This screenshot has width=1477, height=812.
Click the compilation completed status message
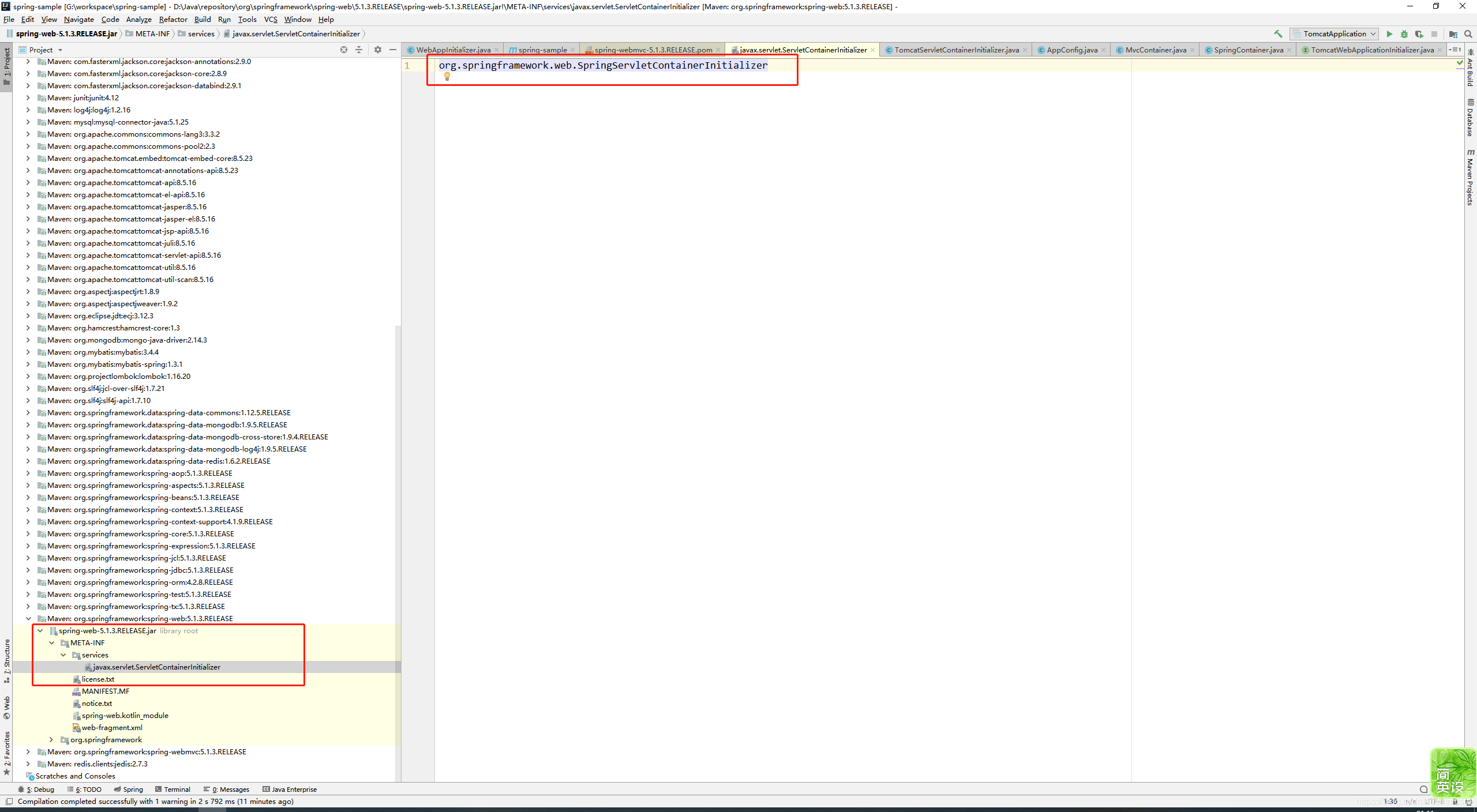pos(156,802)
